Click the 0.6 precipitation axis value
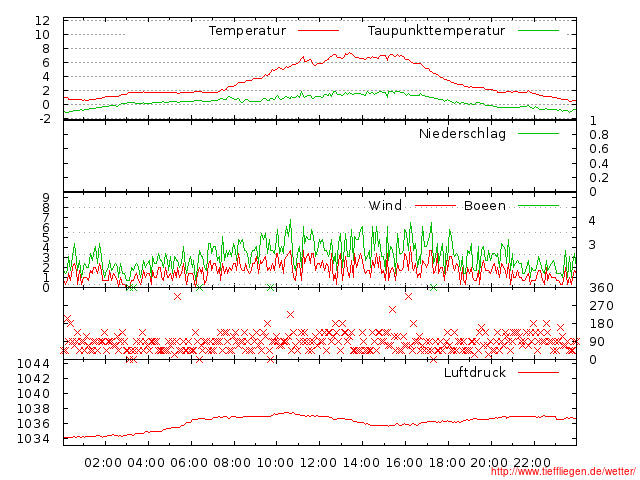This screenshot has height=480, width=640. click(599, 149)
